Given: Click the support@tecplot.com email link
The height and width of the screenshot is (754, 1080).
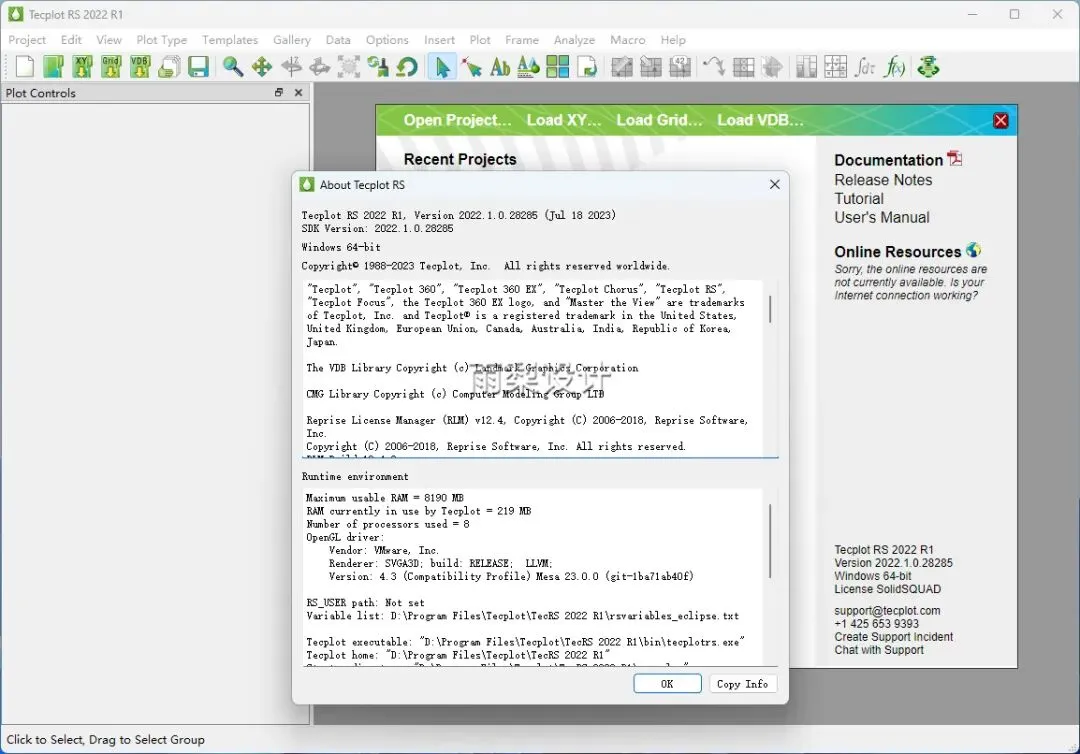Looking at the screenshot, I should (x=887, y=611).
